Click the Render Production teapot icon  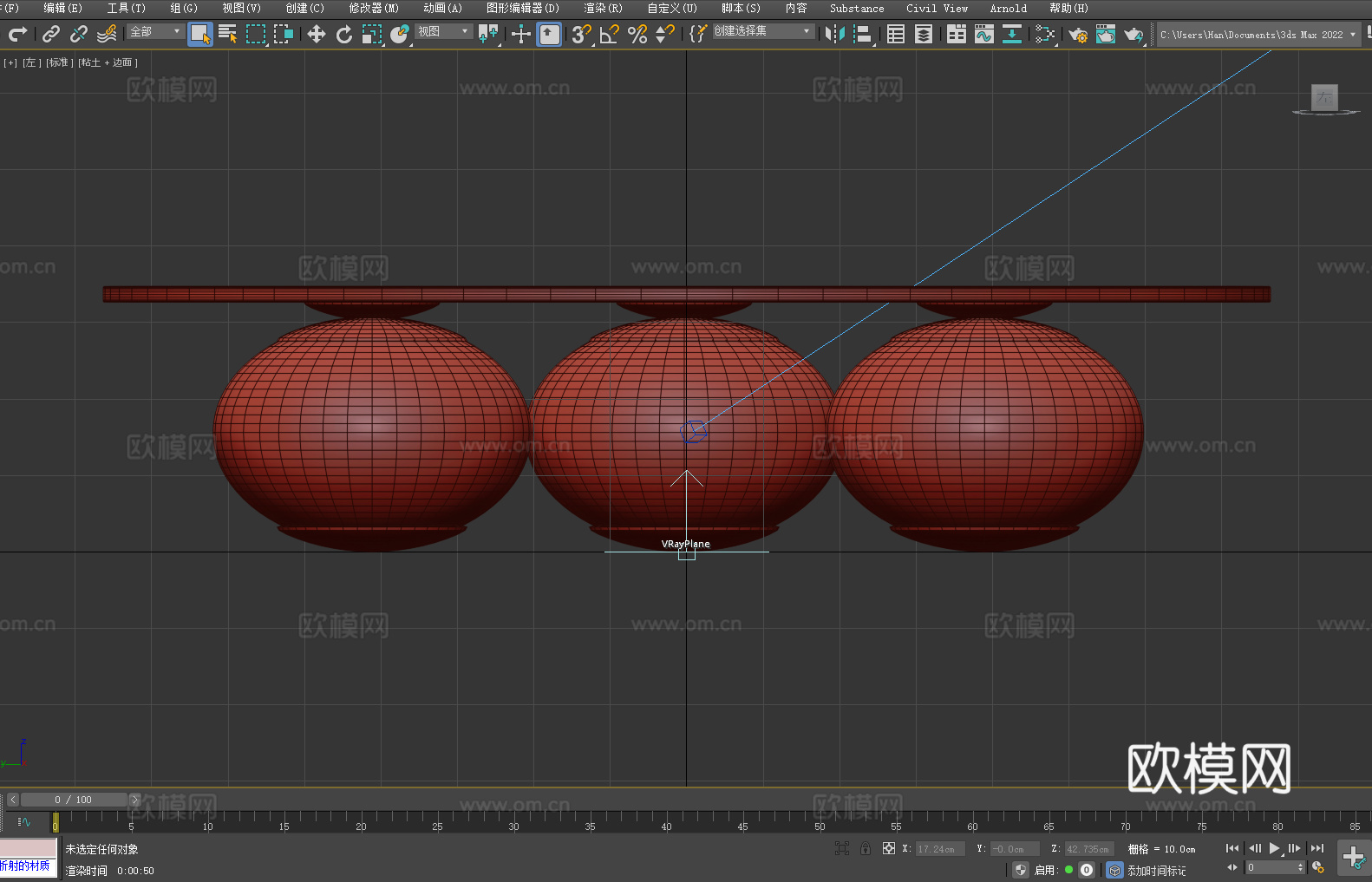point(1134,34)
